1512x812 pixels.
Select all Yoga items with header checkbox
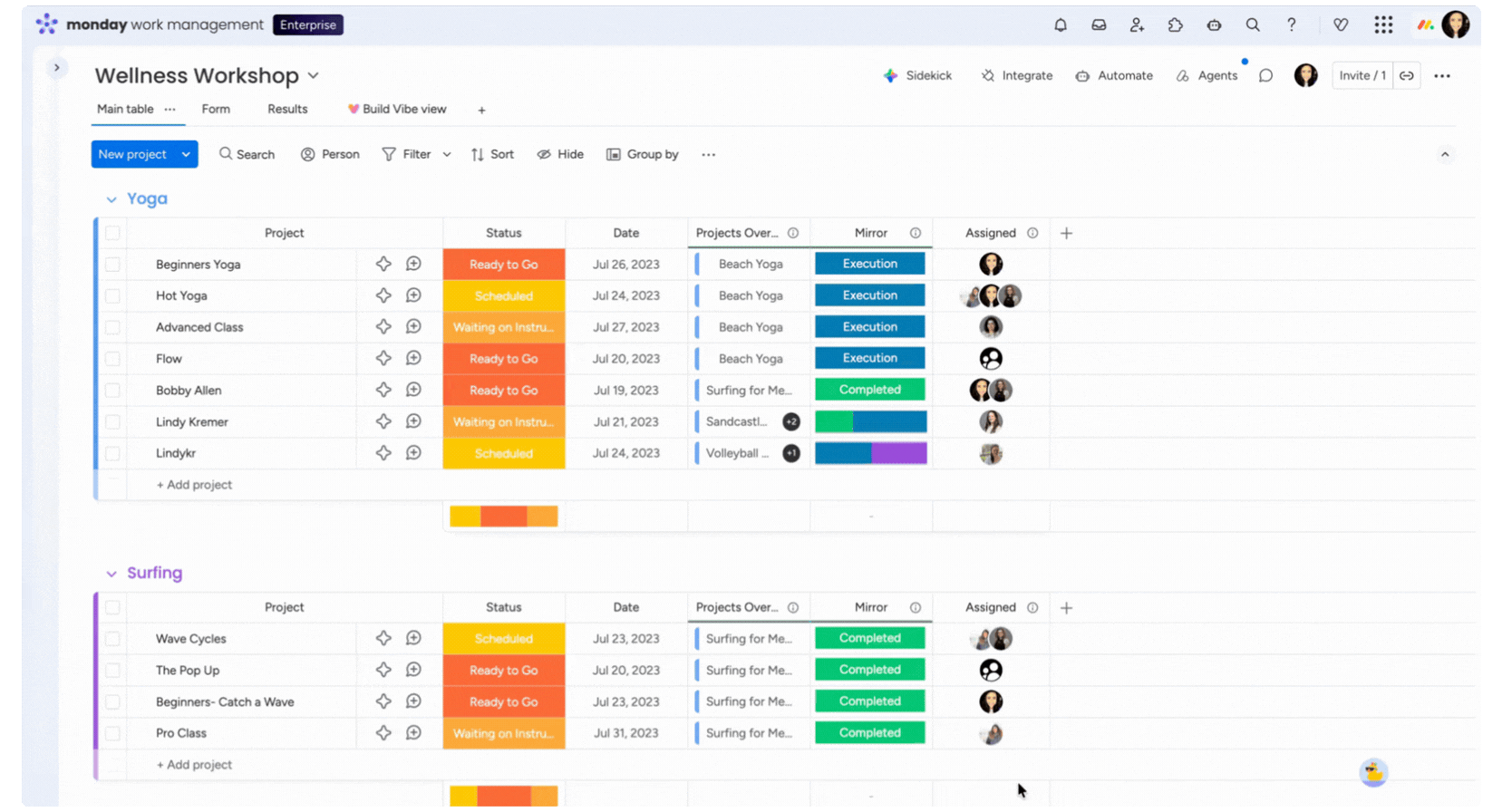[x=112, y=233]
